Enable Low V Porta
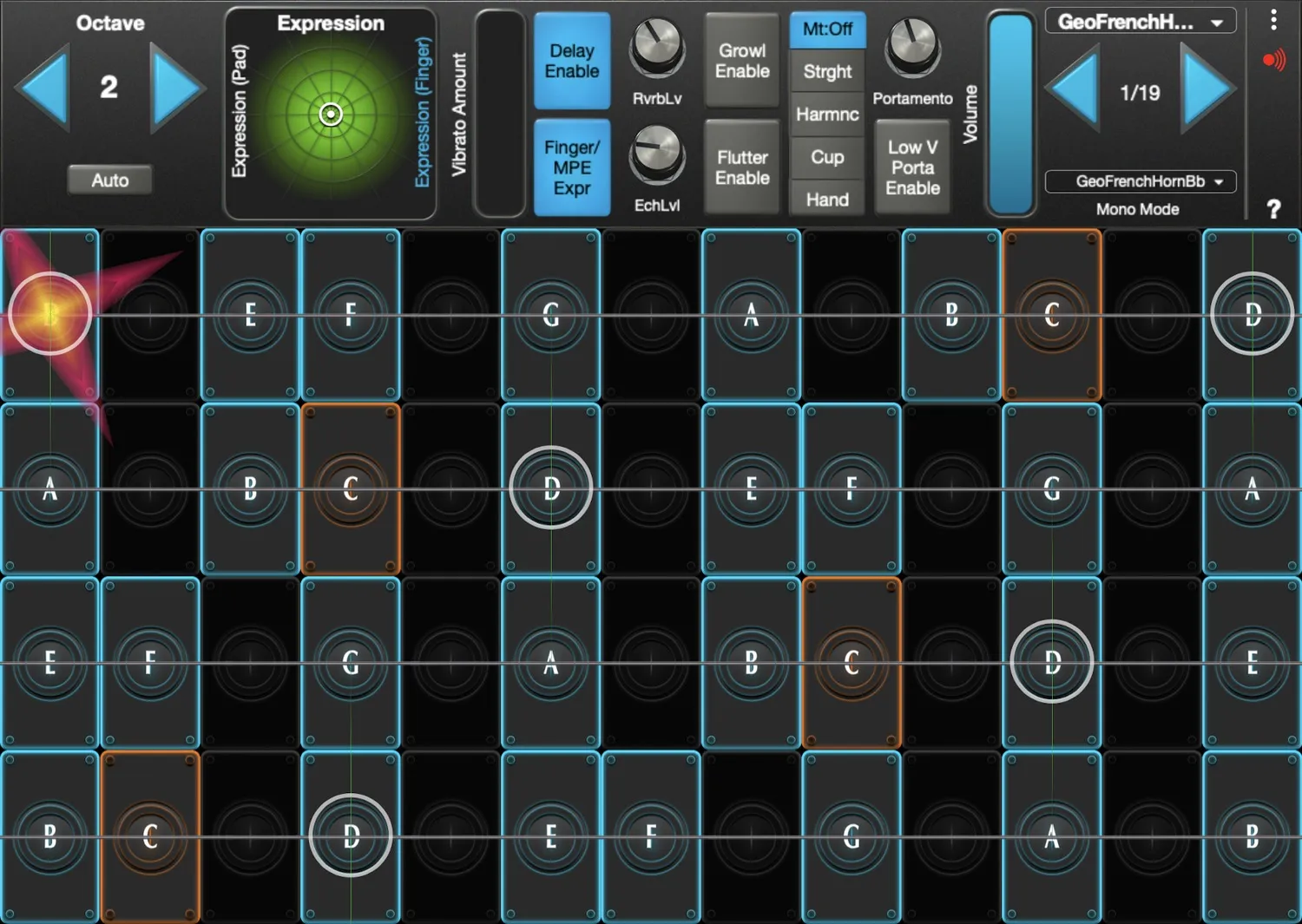The height and width of the screenshot is (924, 1302). click(x=912, y=167)
